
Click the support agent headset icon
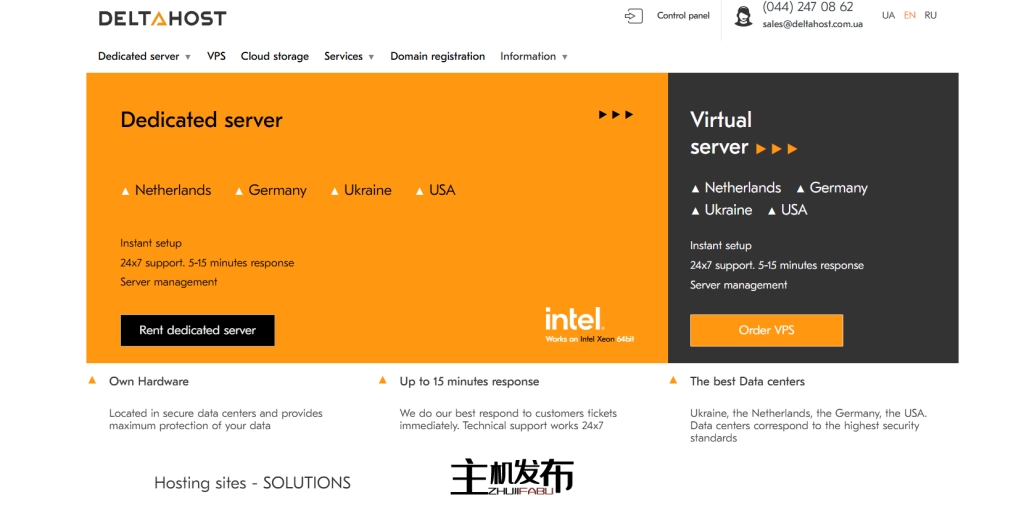[x=743, y=16]
